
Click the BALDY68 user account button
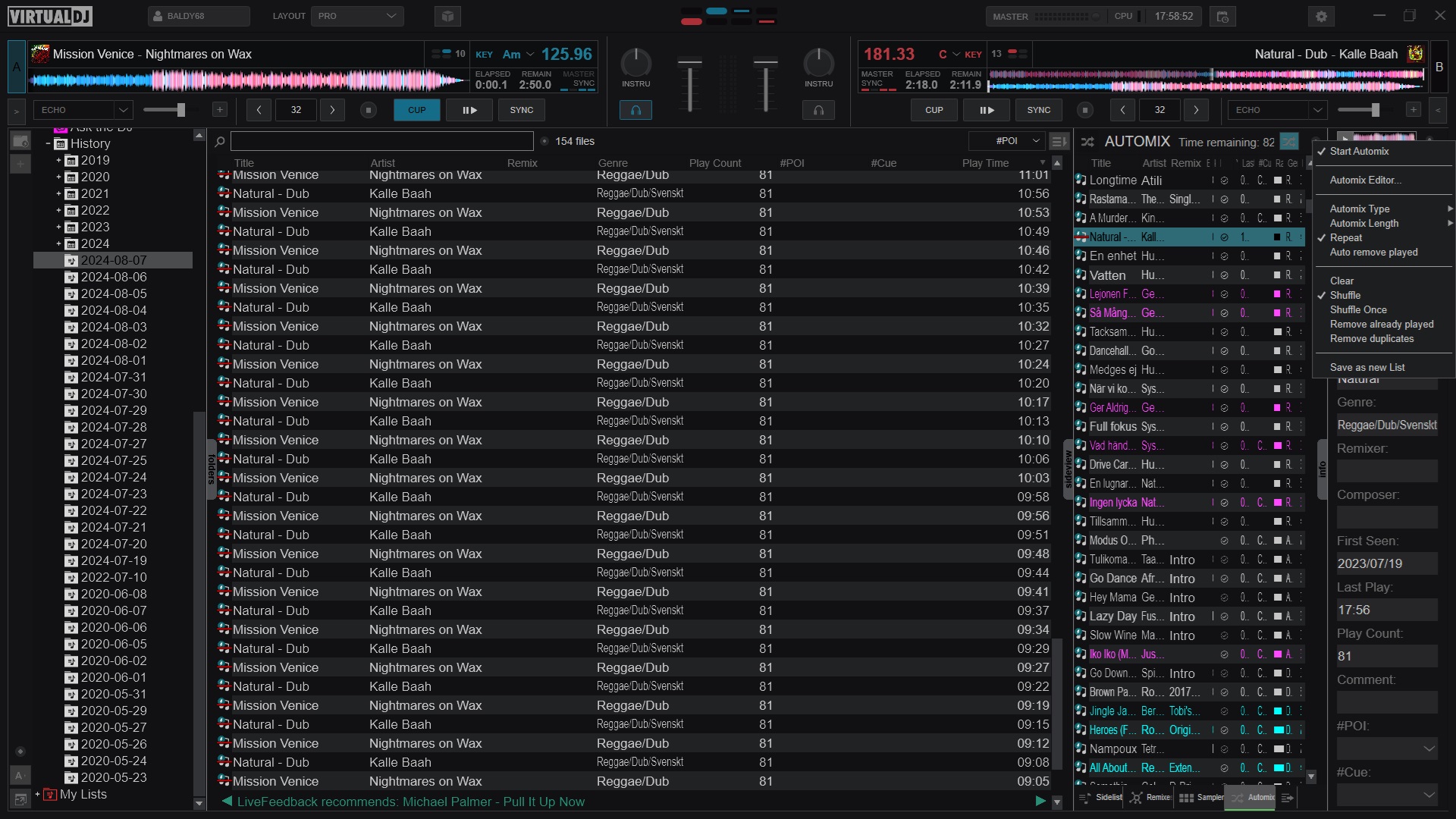tap(199, 16)
